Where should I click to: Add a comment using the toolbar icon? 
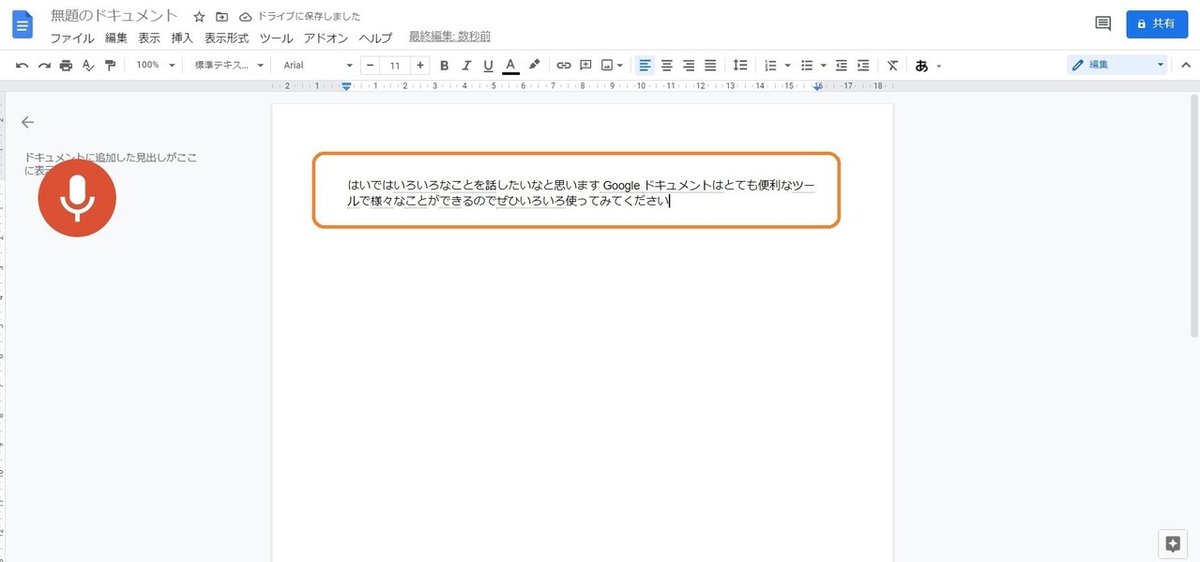pyautogui.click(x=586, y=65)
